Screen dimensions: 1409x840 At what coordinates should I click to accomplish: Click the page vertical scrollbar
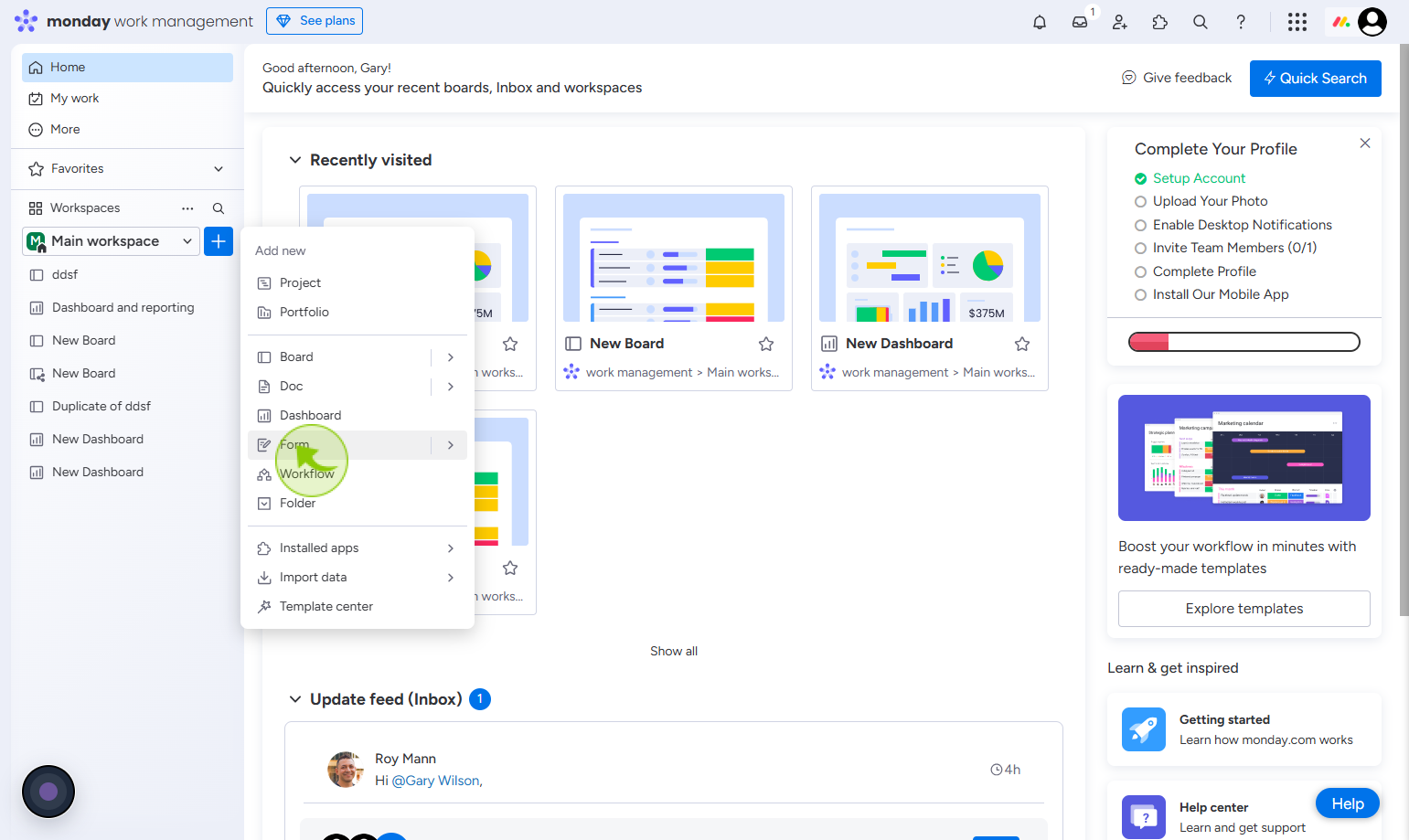tap(1404, 329)
